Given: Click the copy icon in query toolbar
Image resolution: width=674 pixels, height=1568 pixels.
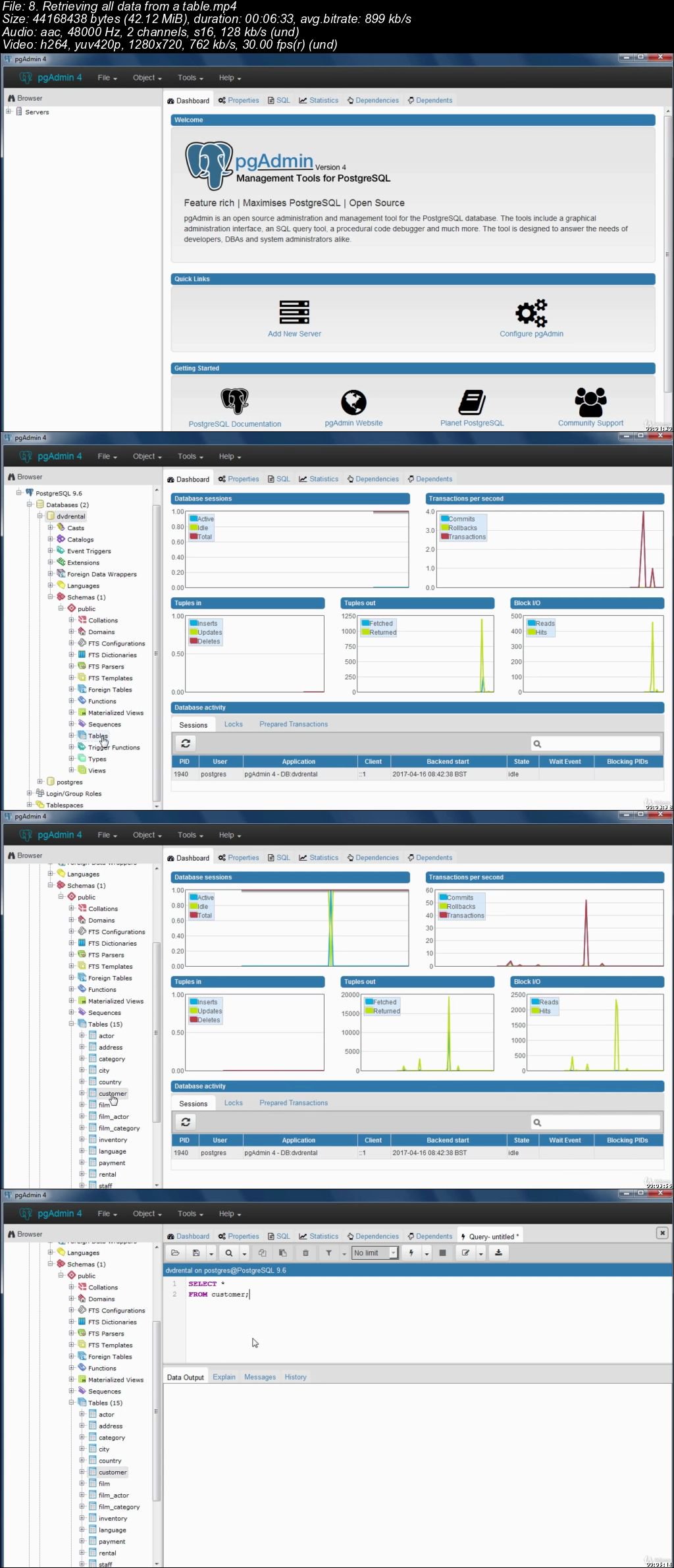Looking at the screenshot, I should [x=263, y=1253].
